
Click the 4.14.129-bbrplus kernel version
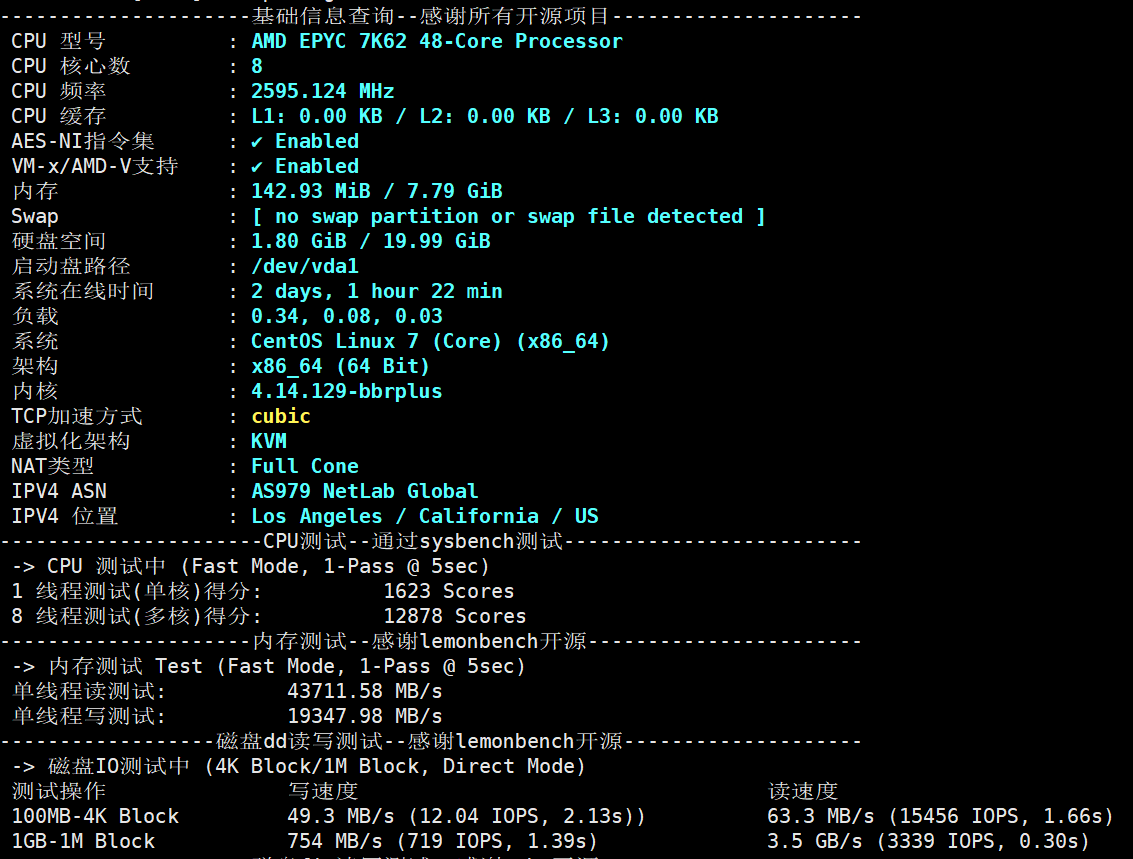tap(346, 391)
